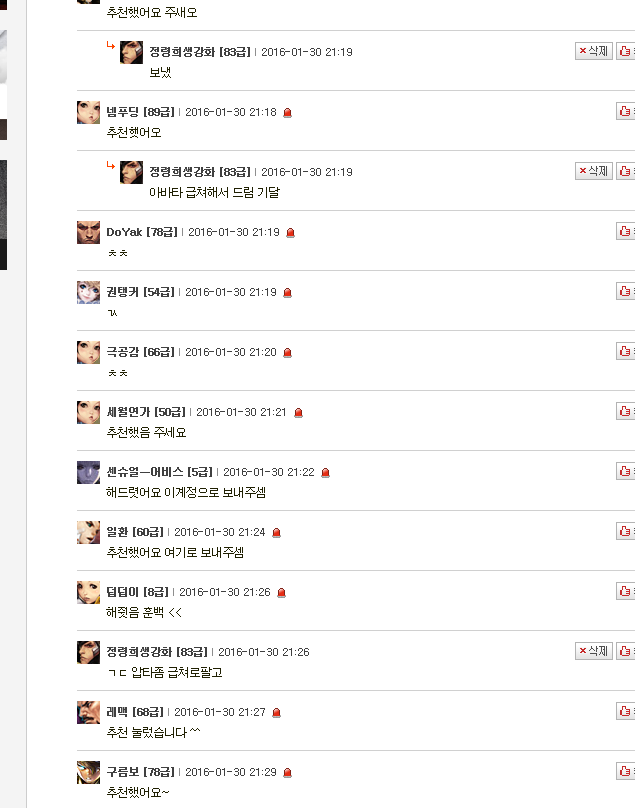The width and height of the screenshot is (635, 808).
Task: Click the report icon on 센슈얼—어비스's comment
Action: 325,473
